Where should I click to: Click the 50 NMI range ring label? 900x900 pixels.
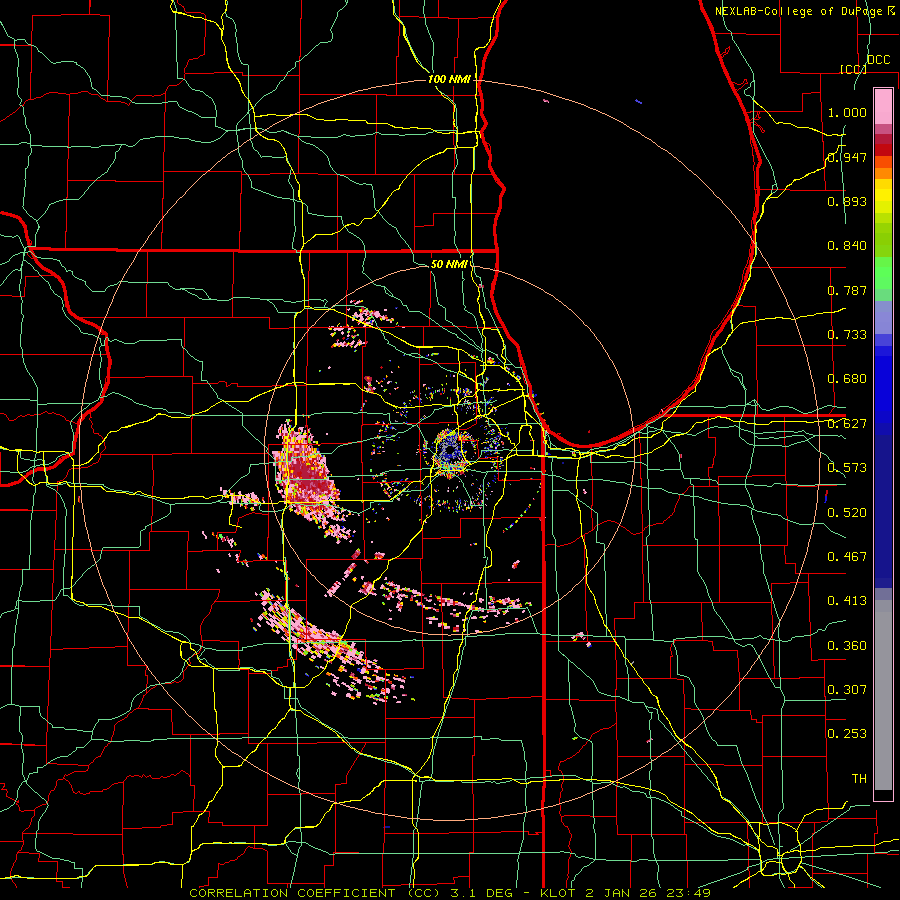[x=449, y=264]
